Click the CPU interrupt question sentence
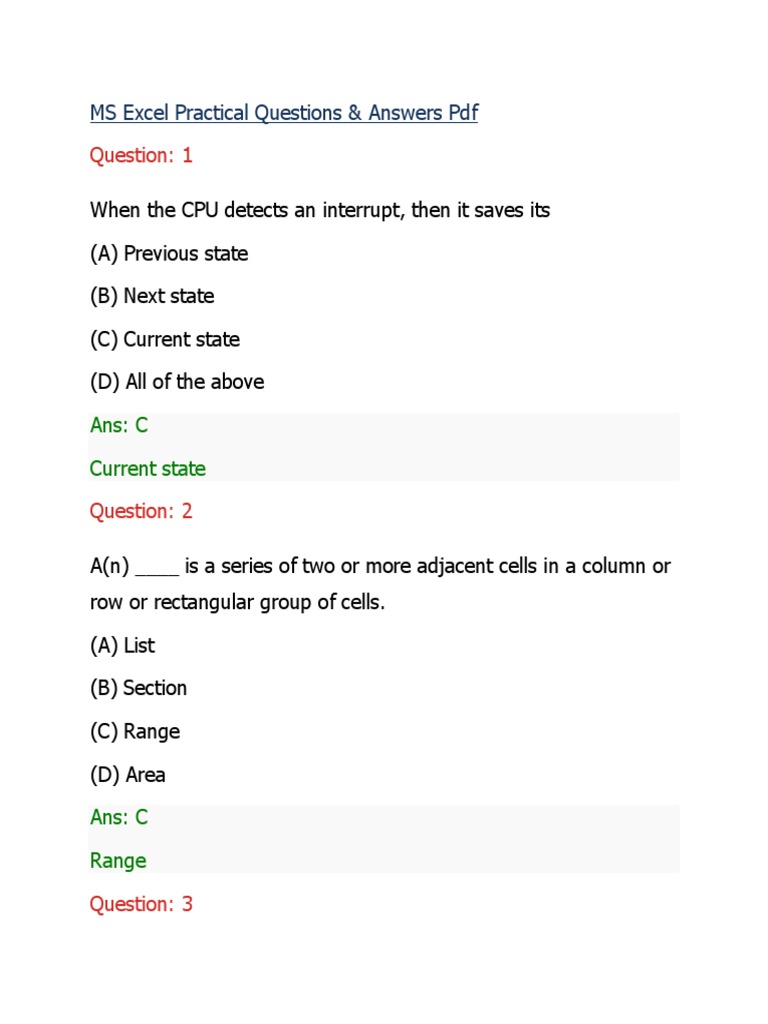Image resolution: width=768 pixels, height=1024 pixels. click(x=320, y=211)
